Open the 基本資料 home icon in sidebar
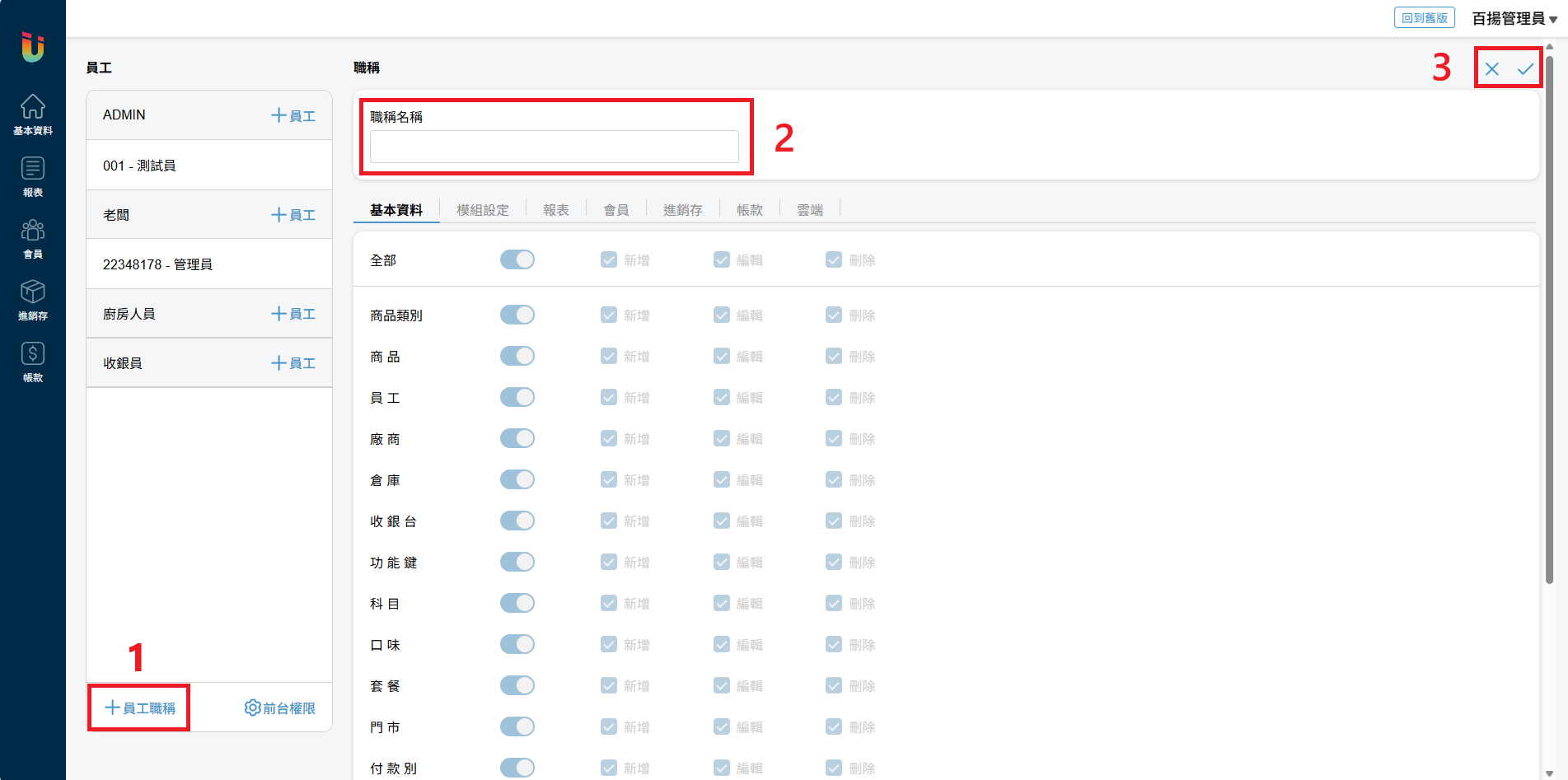Screen dimensions: 1568x780 click(x=32, y=114)
